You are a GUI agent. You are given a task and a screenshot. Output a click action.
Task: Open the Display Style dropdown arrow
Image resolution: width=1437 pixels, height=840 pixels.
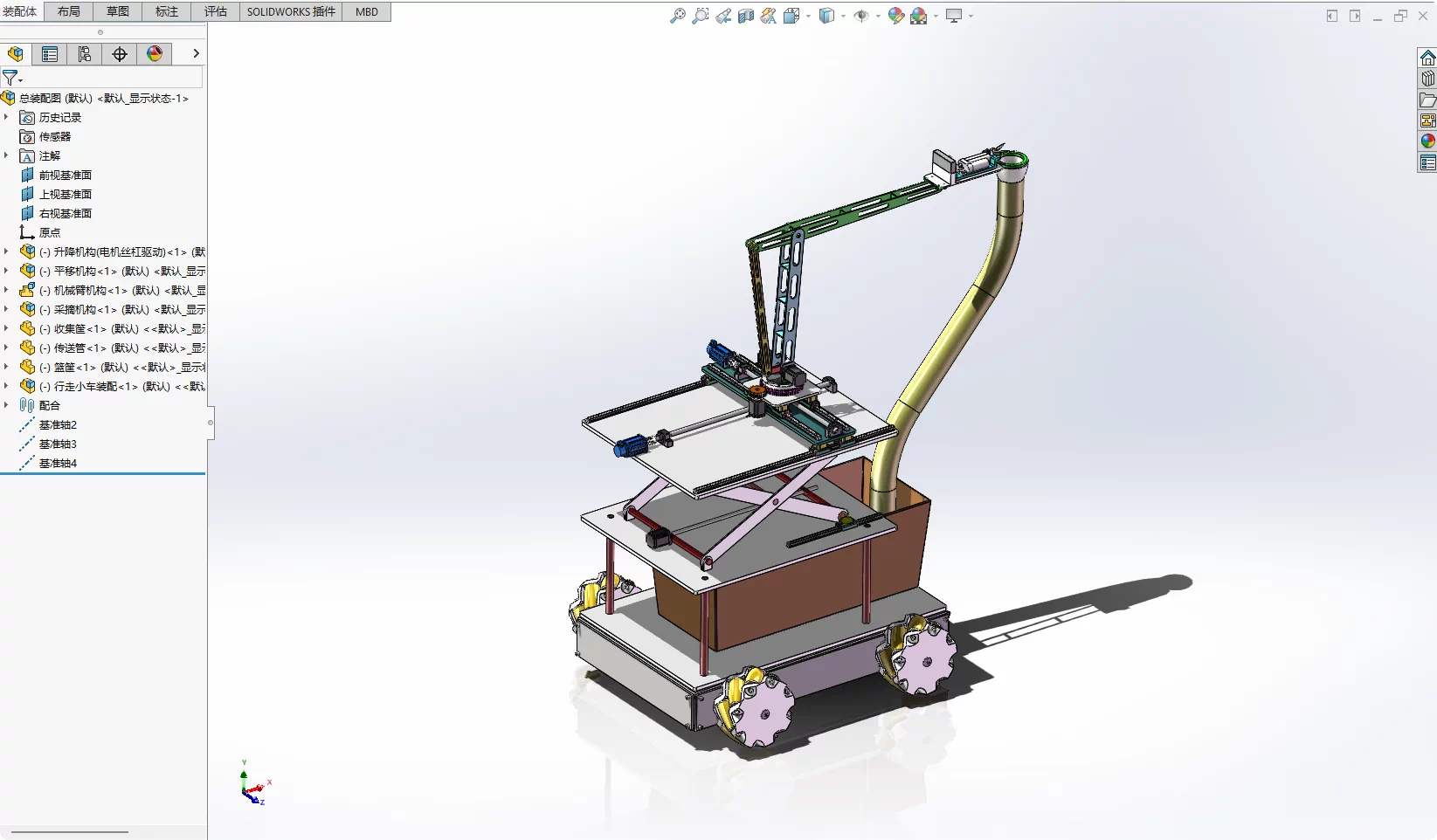pyautogui.click(x=843, y=16)
